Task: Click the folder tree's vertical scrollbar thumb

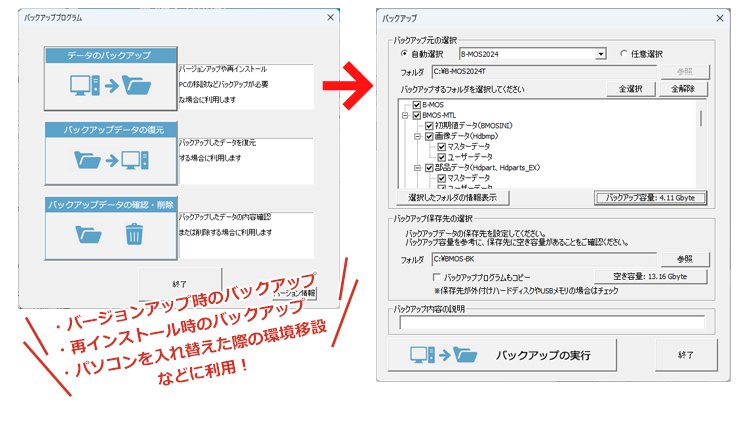Action: point(701,118)
